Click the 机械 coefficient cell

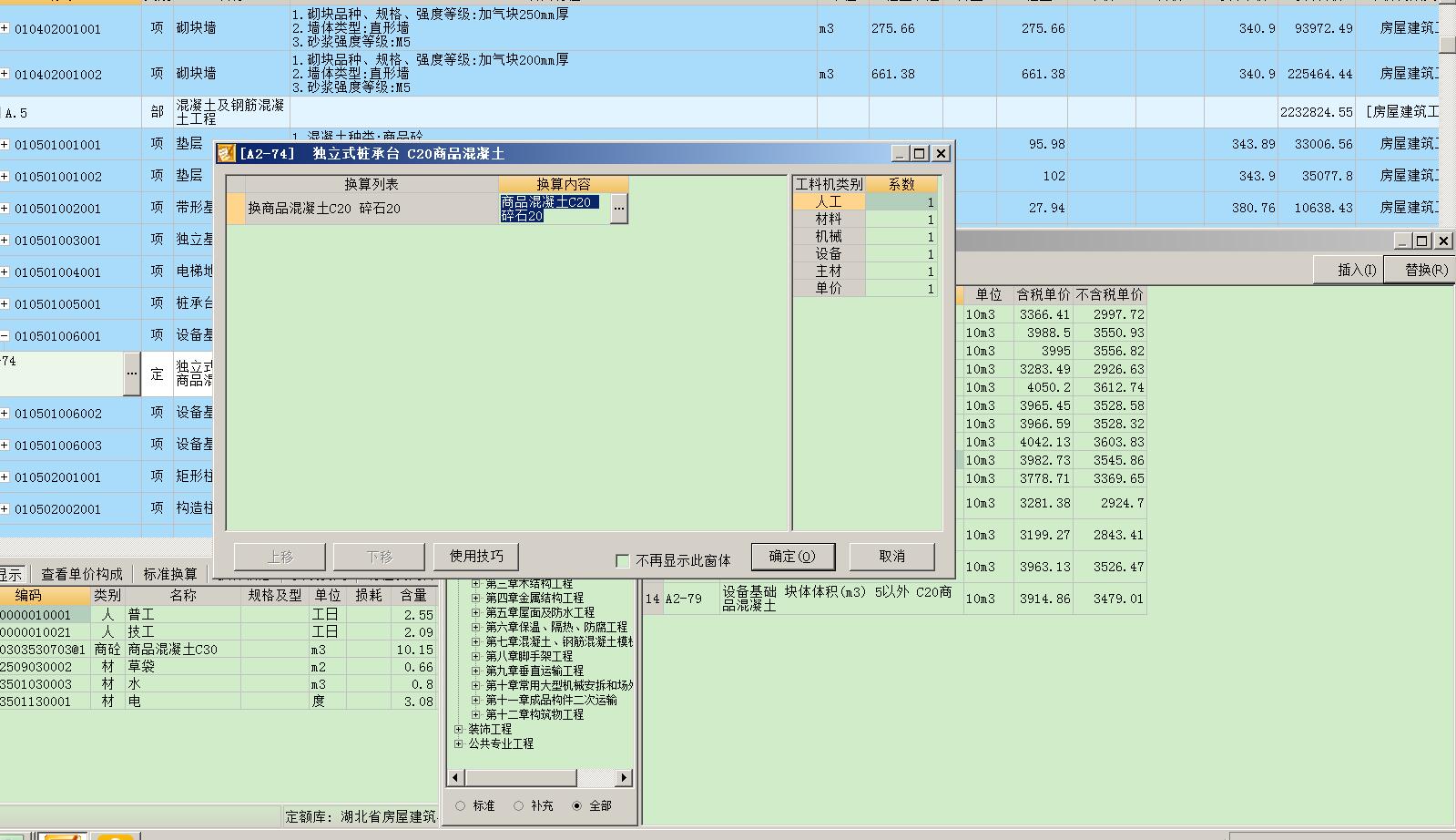point(901,237)
